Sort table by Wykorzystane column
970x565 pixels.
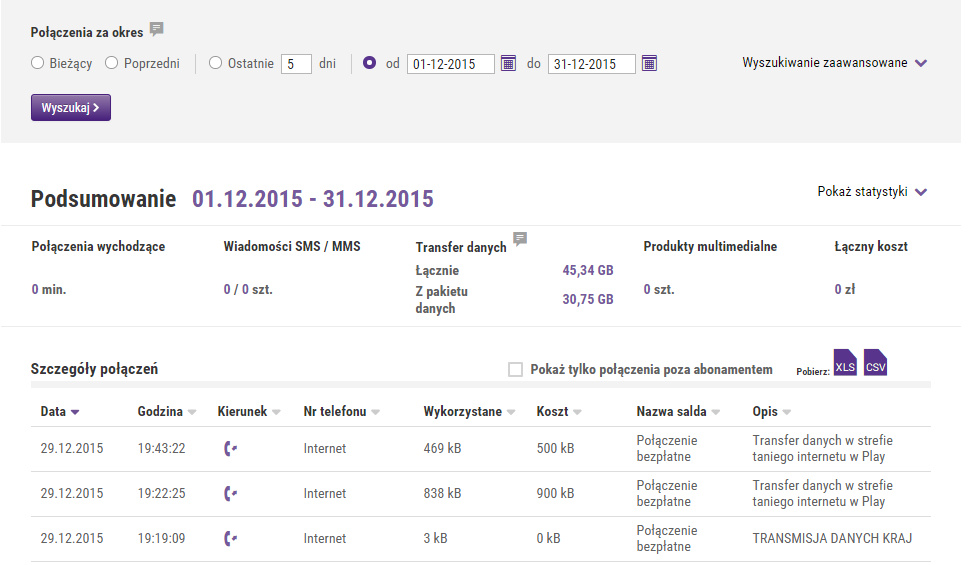[x=469, y=412]
